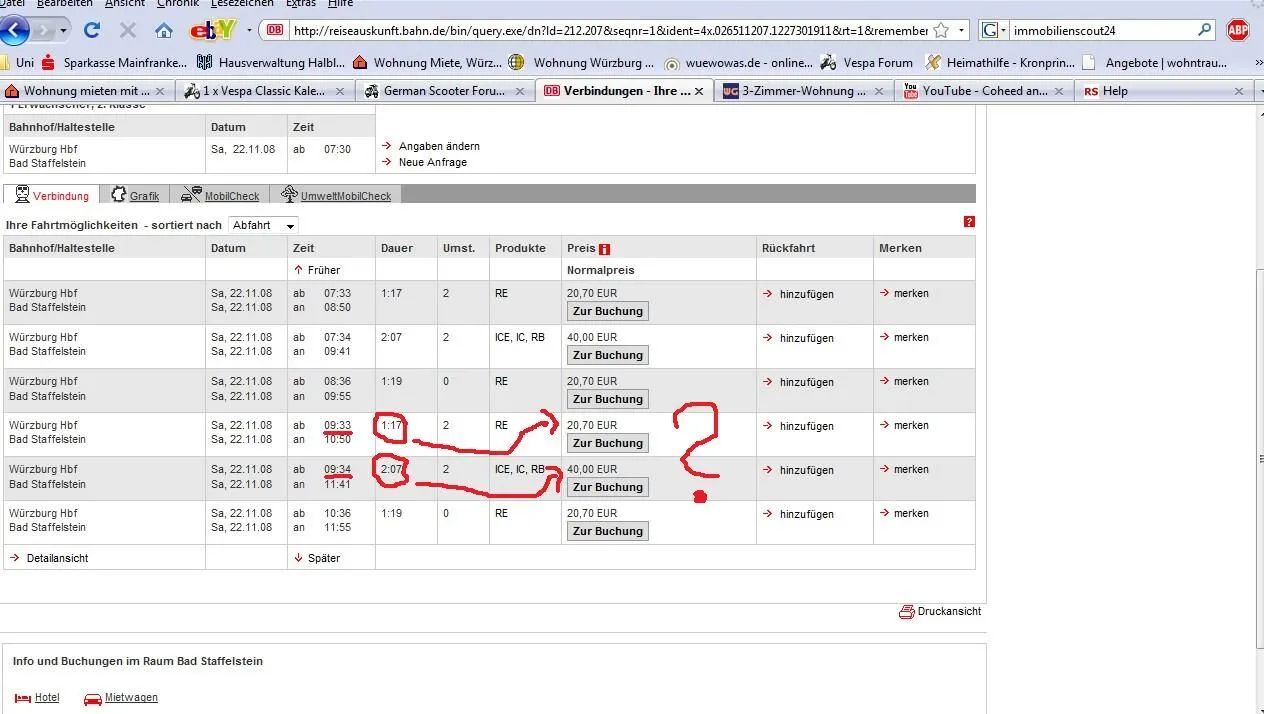Close the 'Verbindungen - Ihre' browser tab
Screen dimensions: 1264x714
699,91
